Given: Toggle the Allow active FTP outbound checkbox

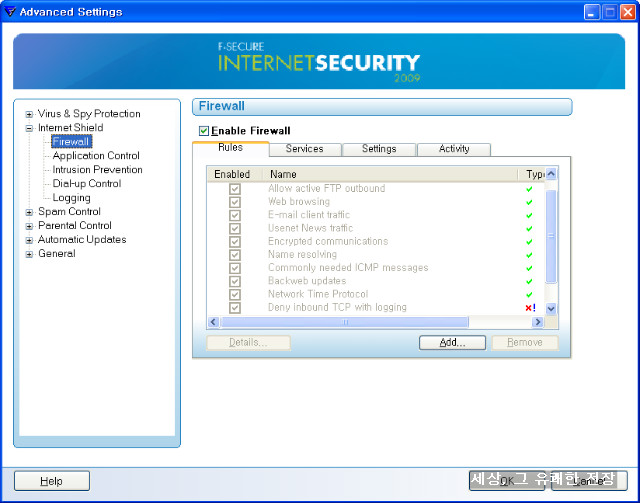Looking at the screenshot, I should (x=235, y=189).
